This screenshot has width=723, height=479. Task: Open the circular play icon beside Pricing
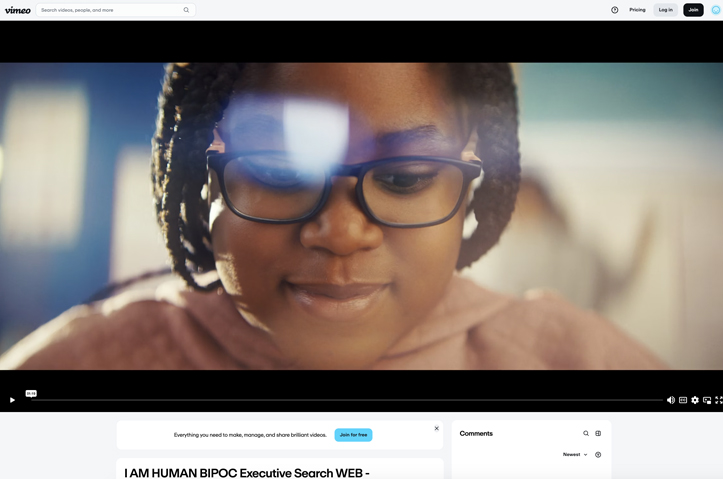[x=615, y=10]
